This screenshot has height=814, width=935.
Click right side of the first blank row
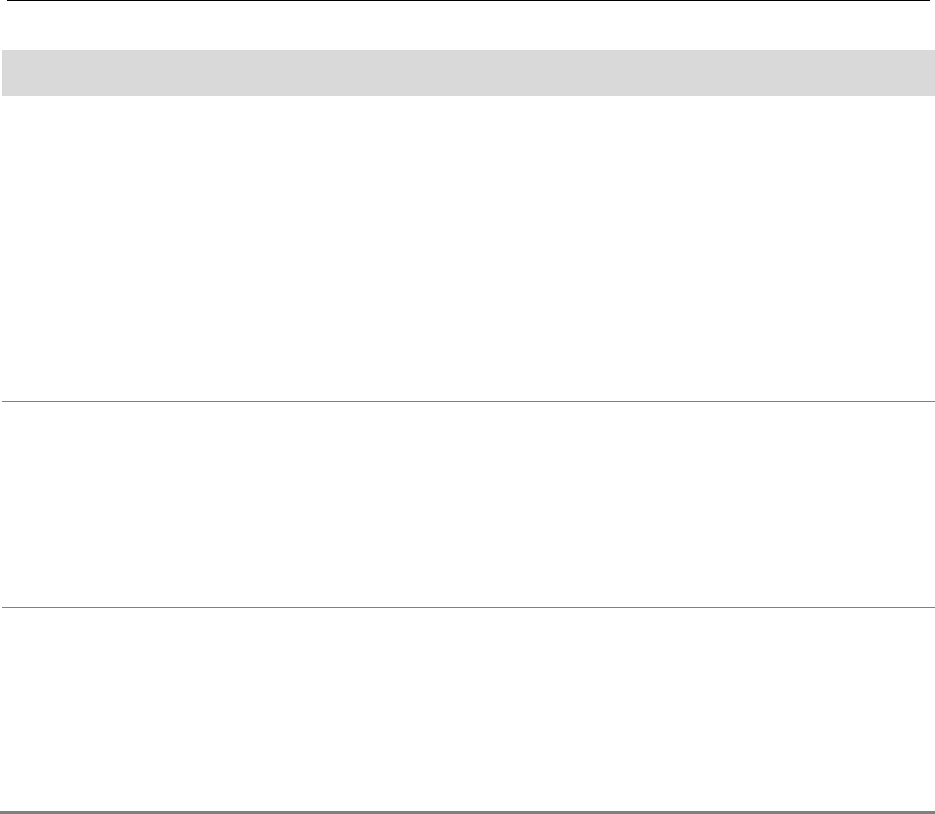[870, 248]
